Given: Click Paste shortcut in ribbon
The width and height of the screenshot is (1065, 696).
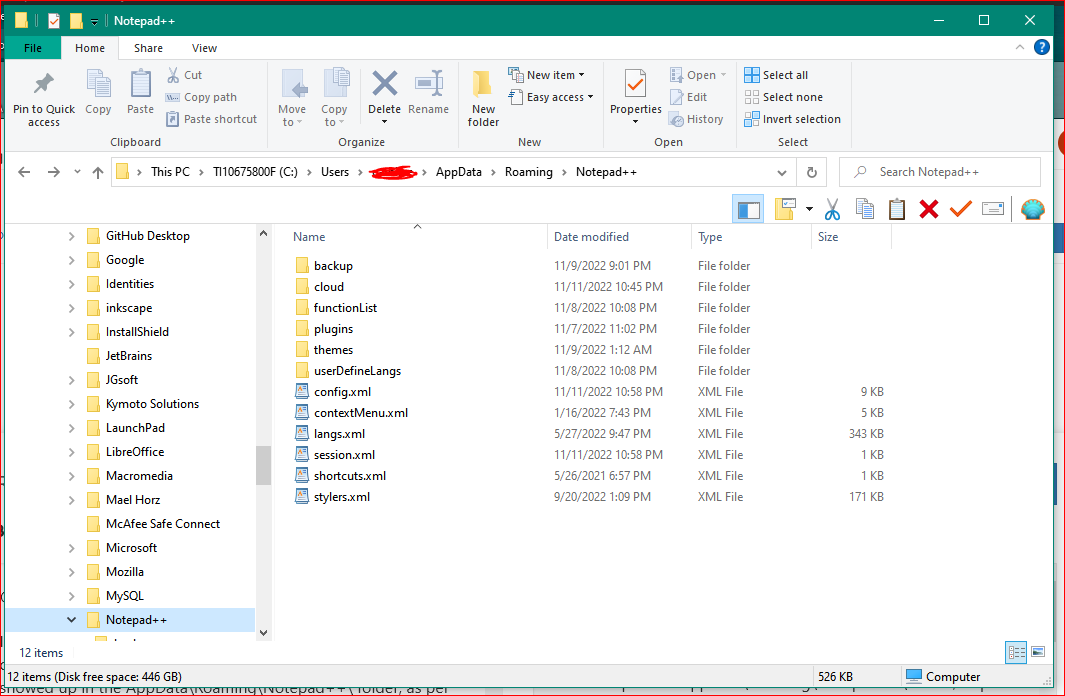Looking at the screenshot, I should [x=211, y=119].
